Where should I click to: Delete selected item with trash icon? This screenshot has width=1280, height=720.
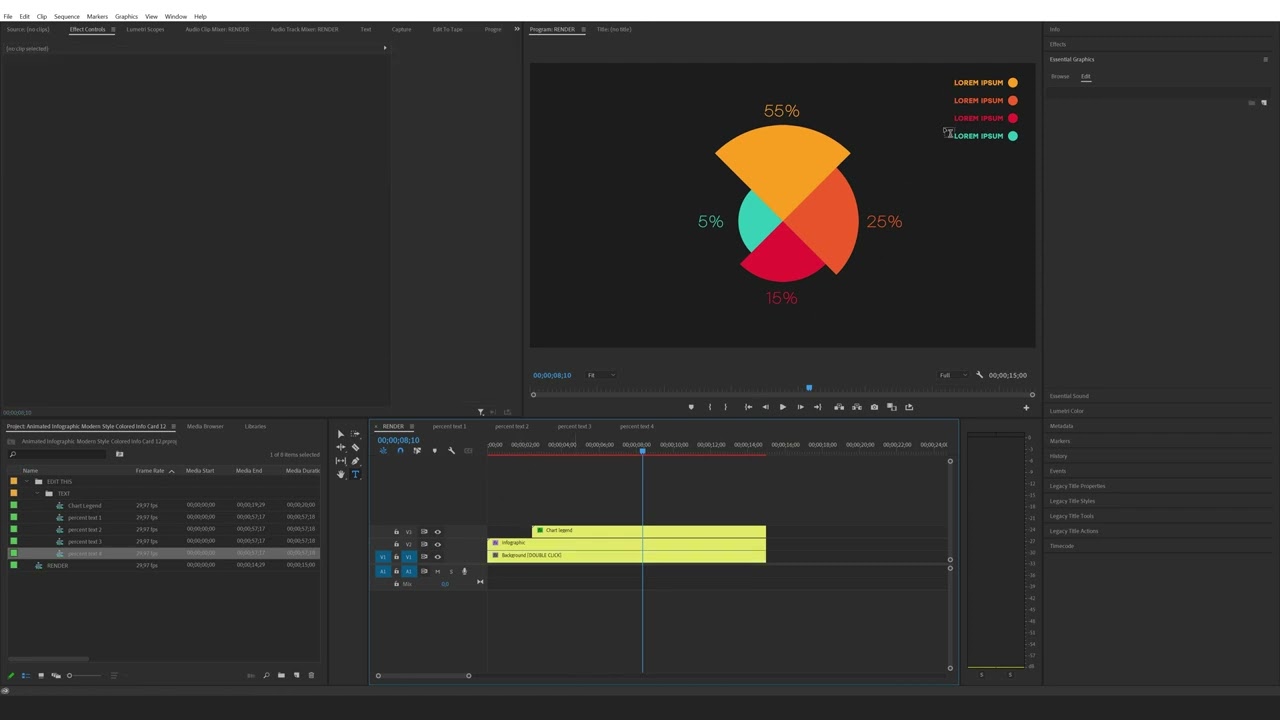[x=311, y=676]
